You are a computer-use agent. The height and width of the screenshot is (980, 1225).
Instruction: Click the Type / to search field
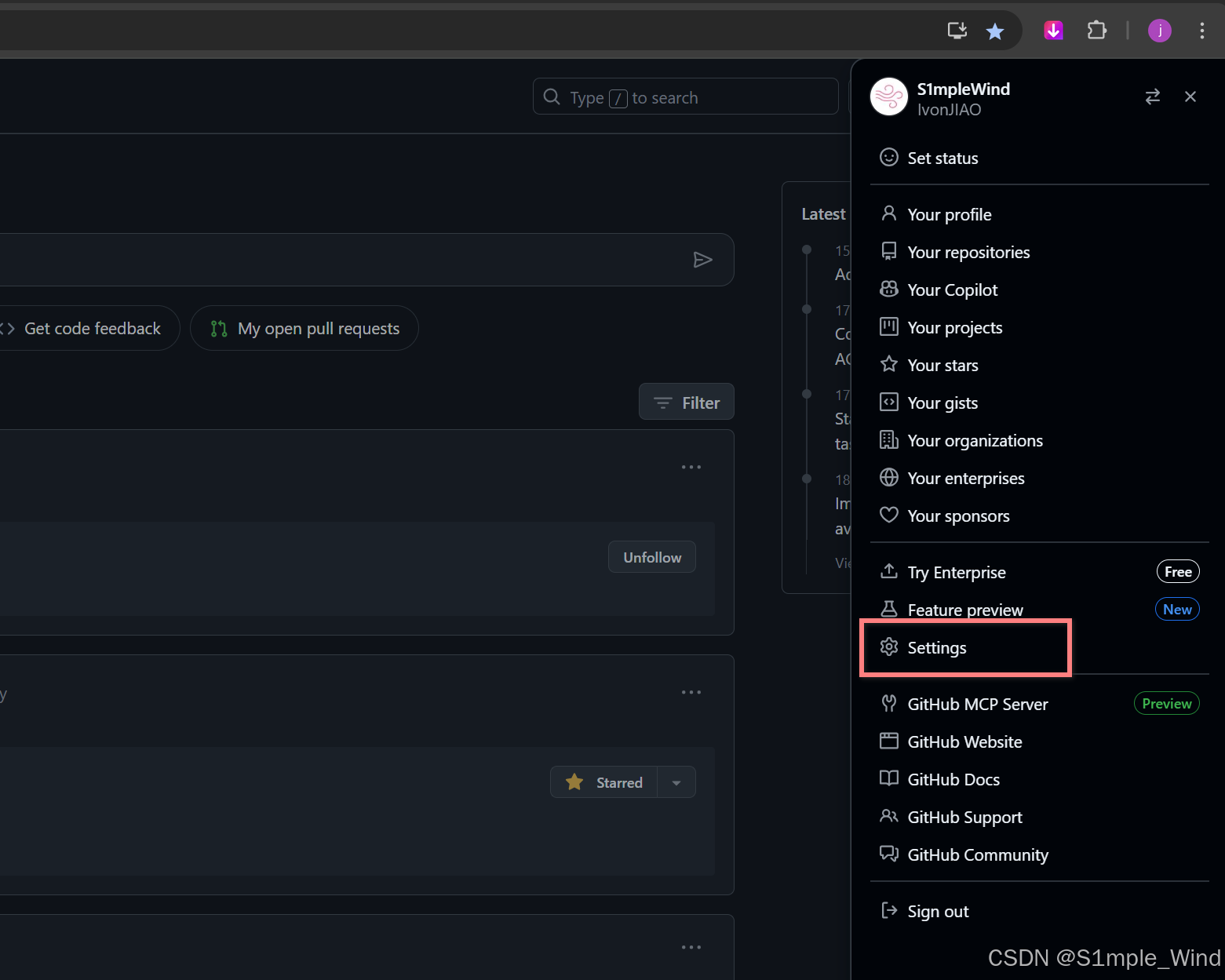click(686, 97)
